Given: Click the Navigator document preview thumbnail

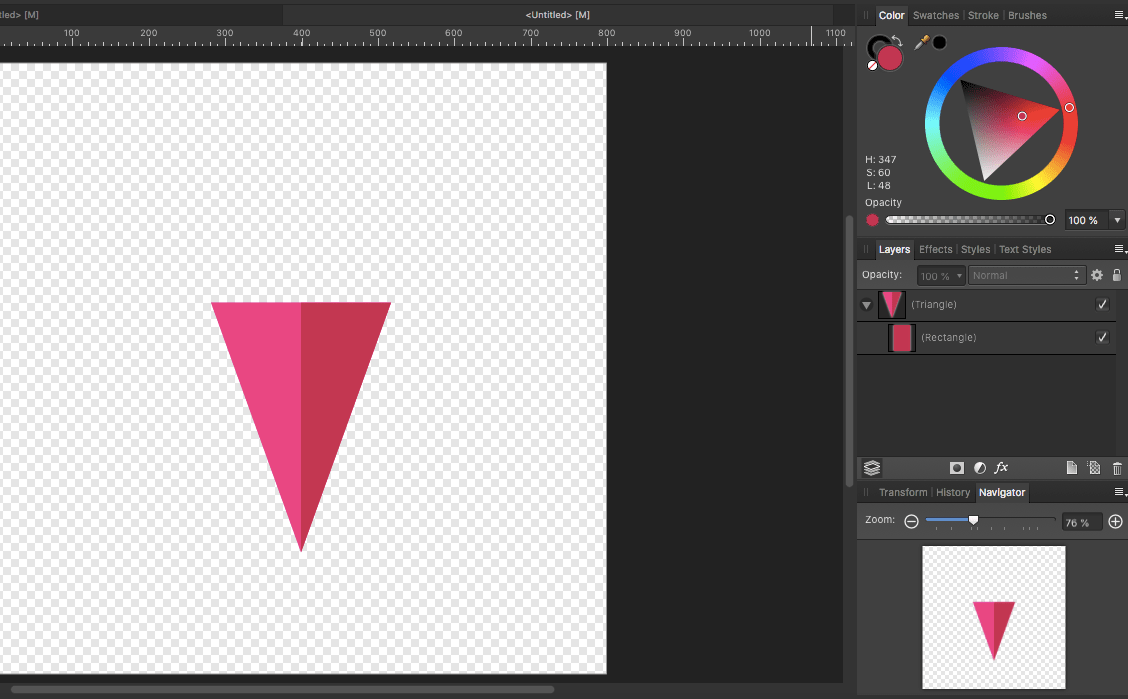Looking at the screenshot, I should (993, 617).
